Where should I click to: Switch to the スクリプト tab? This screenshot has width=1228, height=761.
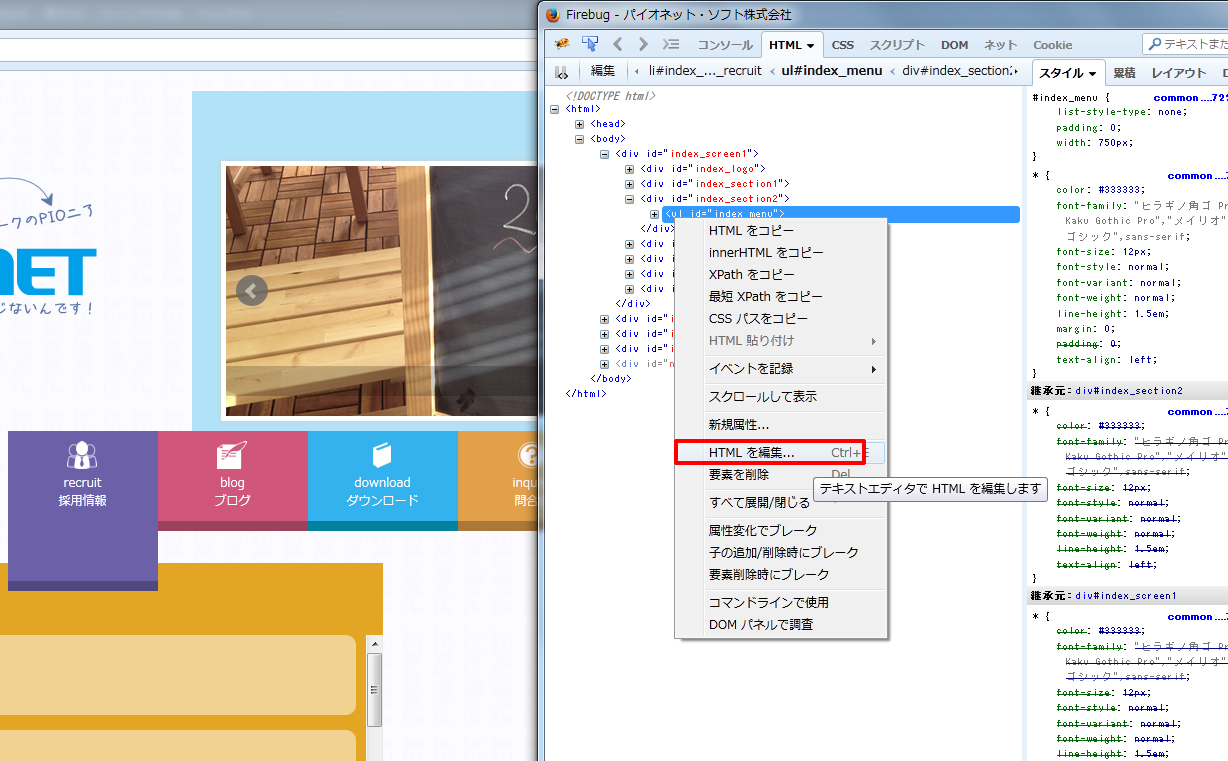pos(897,45)
